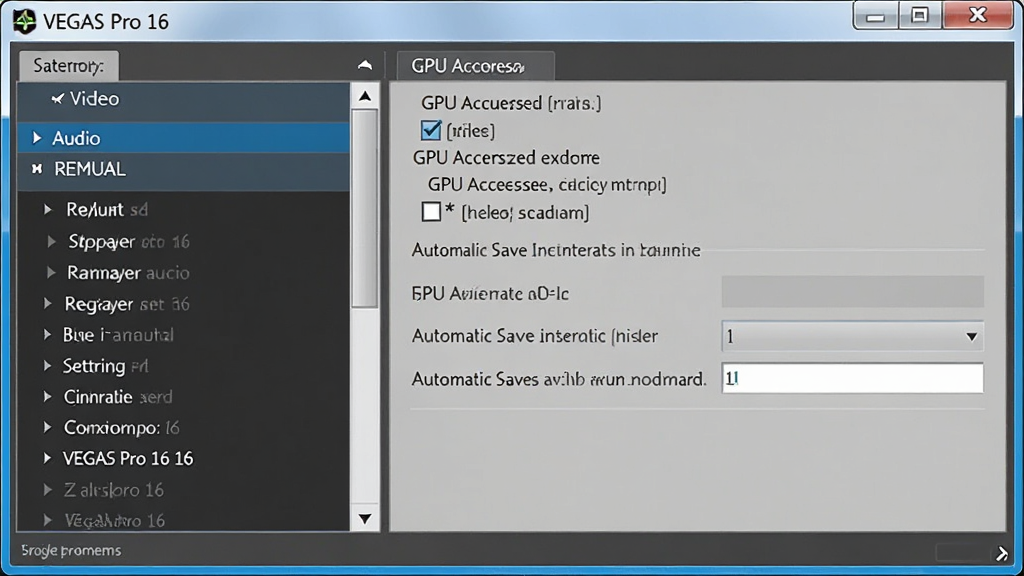Image resolution: width=1024 pixels, height=576 pixels.
Task: Click the grayed BPU Aviferate field
Action: (852, 291)
